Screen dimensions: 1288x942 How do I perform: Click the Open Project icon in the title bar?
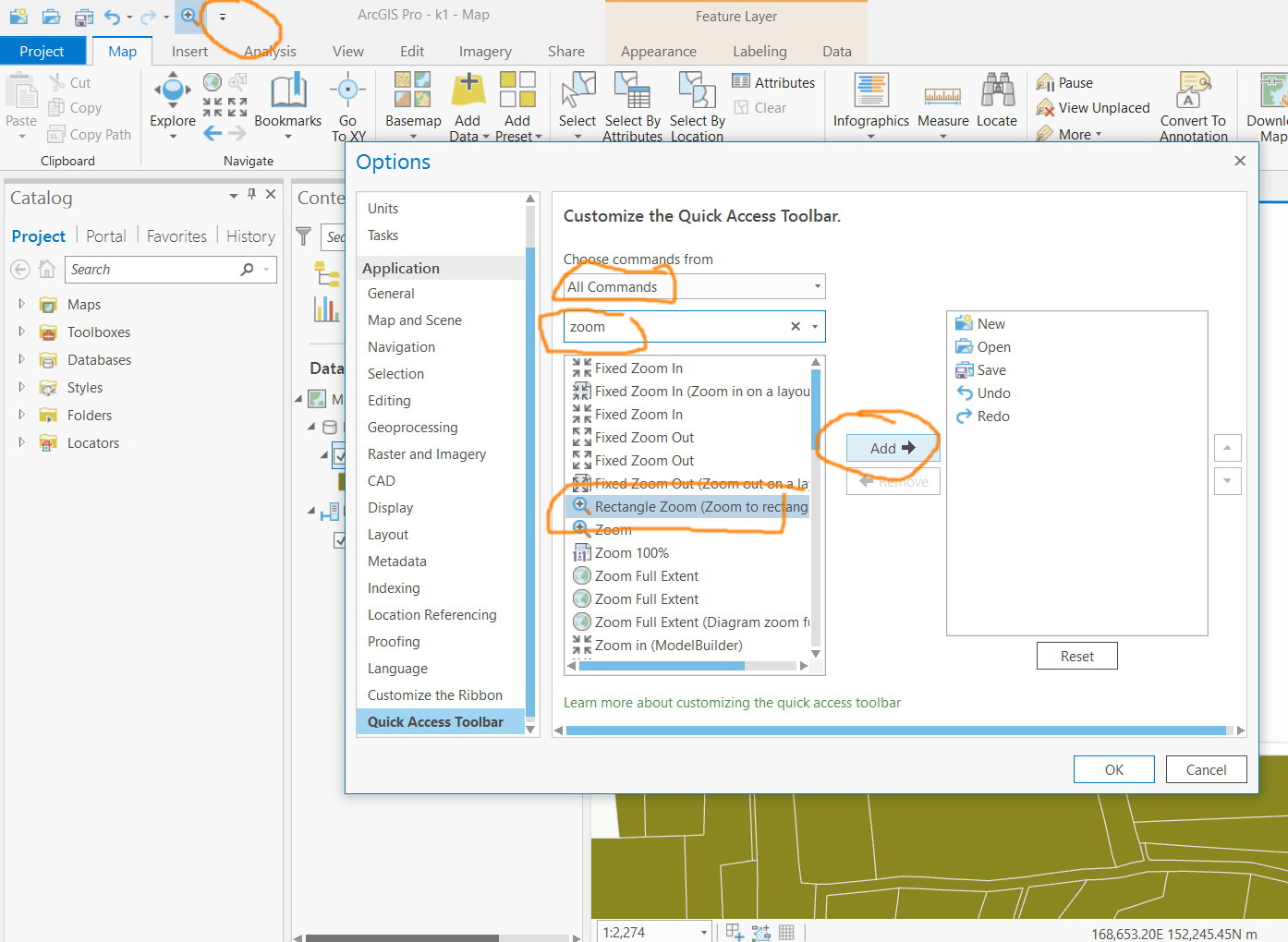52,16
